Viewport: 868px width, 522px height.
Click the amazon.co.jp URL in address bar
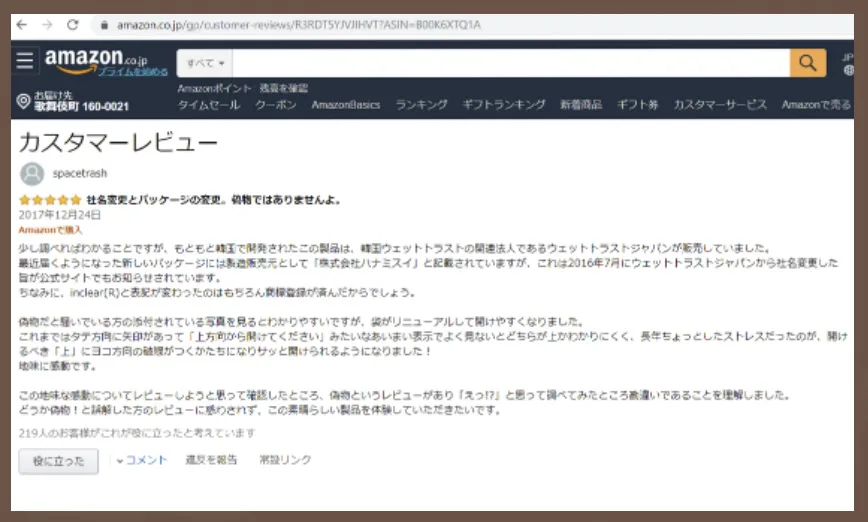[299, 25]
